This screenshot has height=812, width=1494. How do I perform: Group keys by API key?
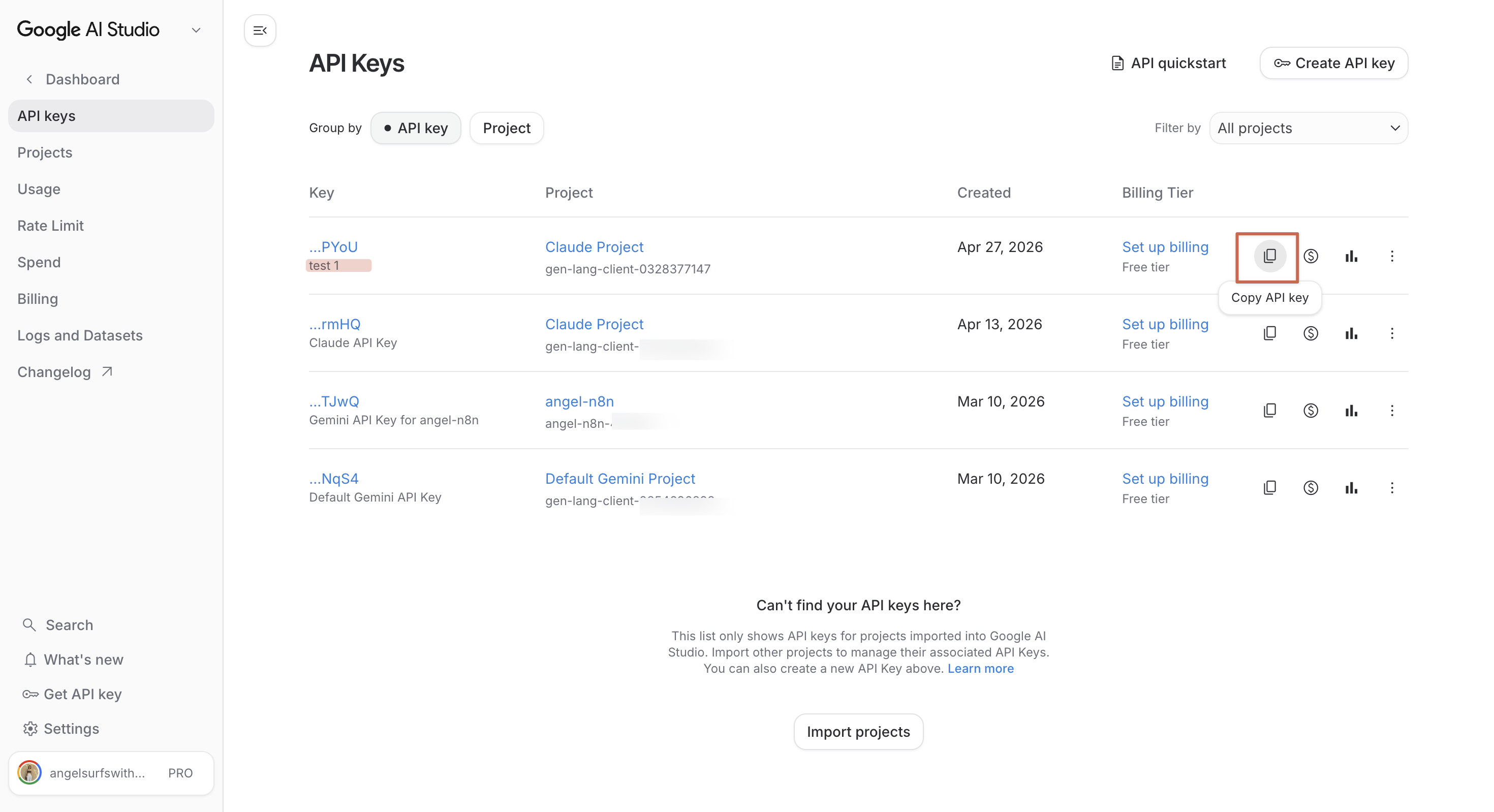coord(415,128)
